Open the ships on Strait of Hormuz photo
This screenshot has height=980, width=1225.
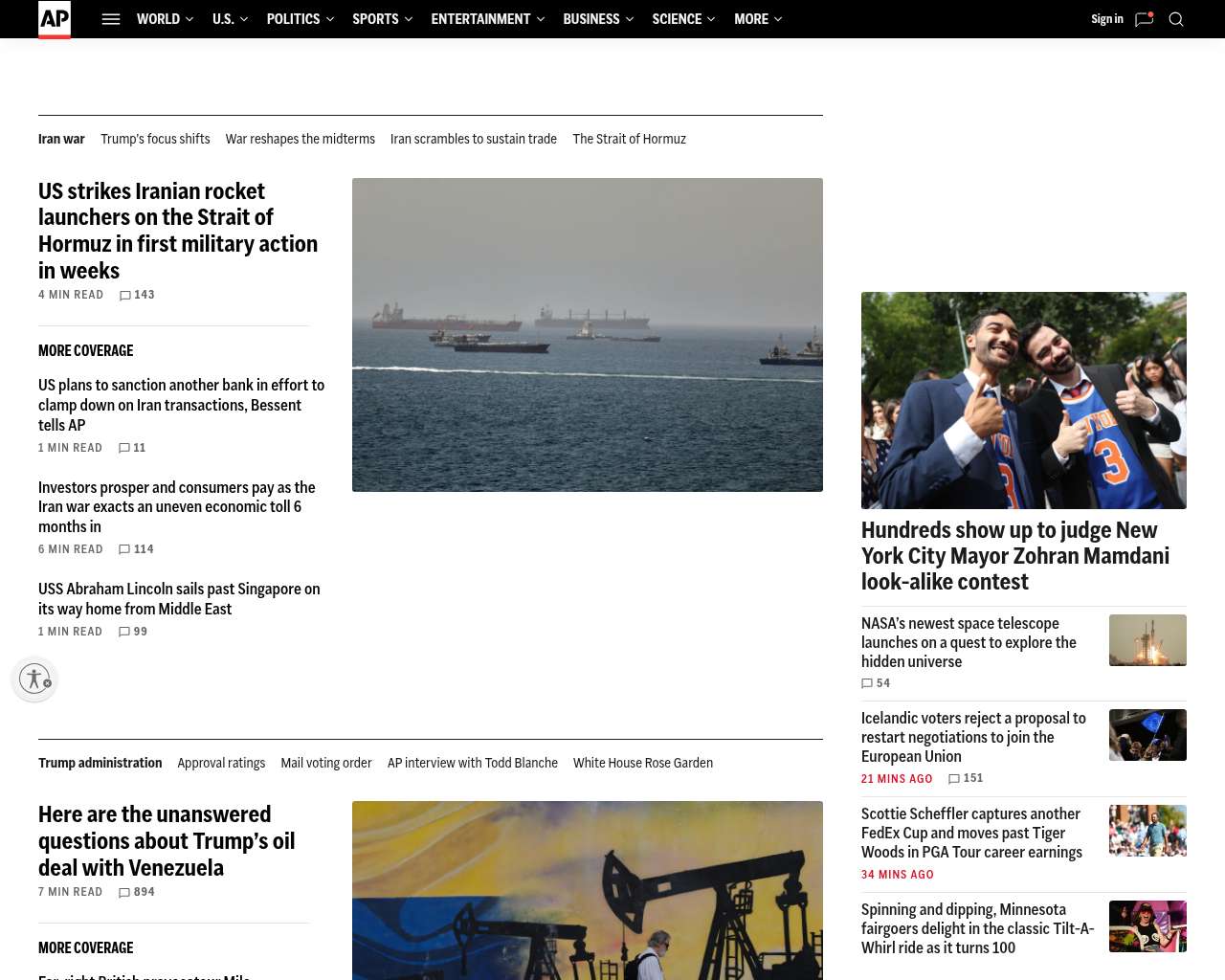point(588,335)
